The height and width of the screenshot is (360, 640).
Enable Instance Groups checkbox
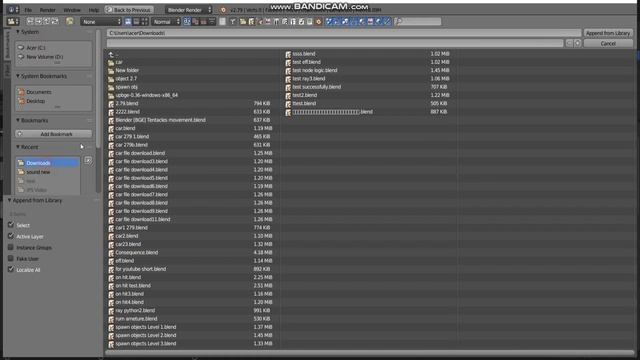click(11, 247)
